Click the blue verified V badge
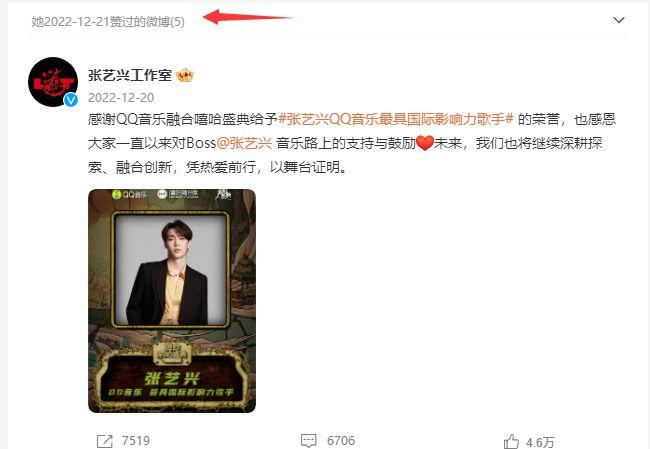The width and height of the screenshot is (650, 449). tap(71, 100)
